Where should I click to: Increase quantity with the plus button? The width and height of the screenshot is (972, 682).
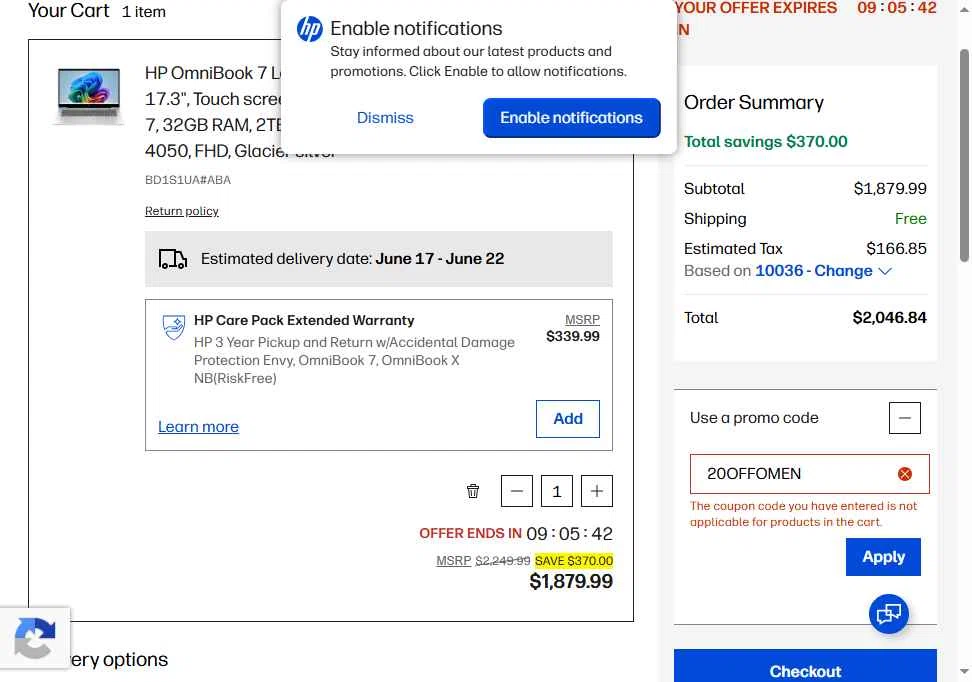tap(597, 491)
